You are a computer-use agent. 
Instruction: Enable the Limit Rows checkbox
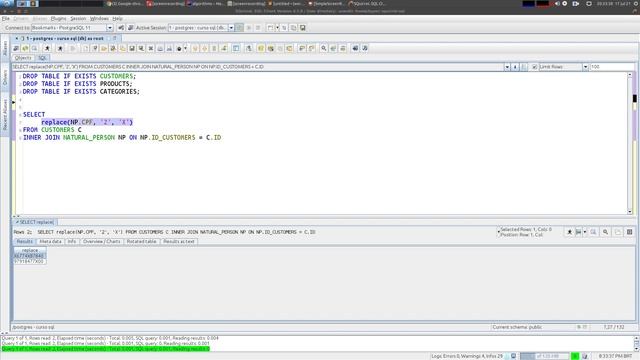pyautogui.click(x=535, y=67)
